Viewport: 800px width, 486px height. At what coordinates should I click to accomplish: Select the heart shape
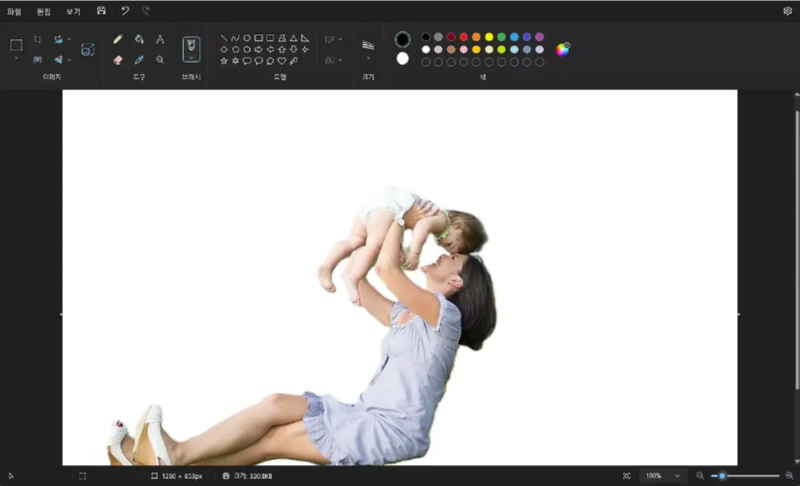point(282,60)
